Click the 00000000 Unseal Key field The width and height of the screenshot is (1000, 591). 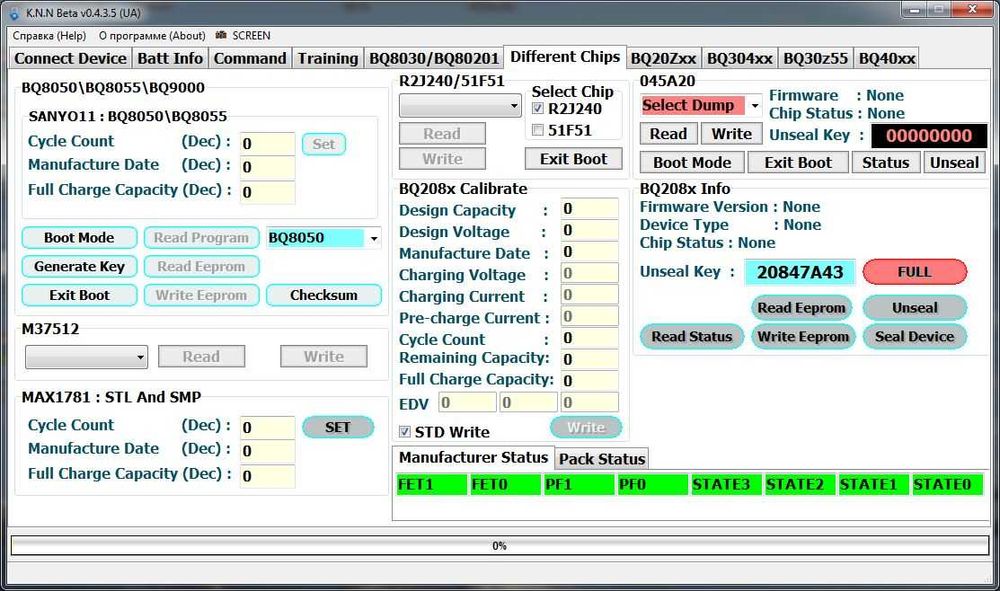(x=929, y=135)
